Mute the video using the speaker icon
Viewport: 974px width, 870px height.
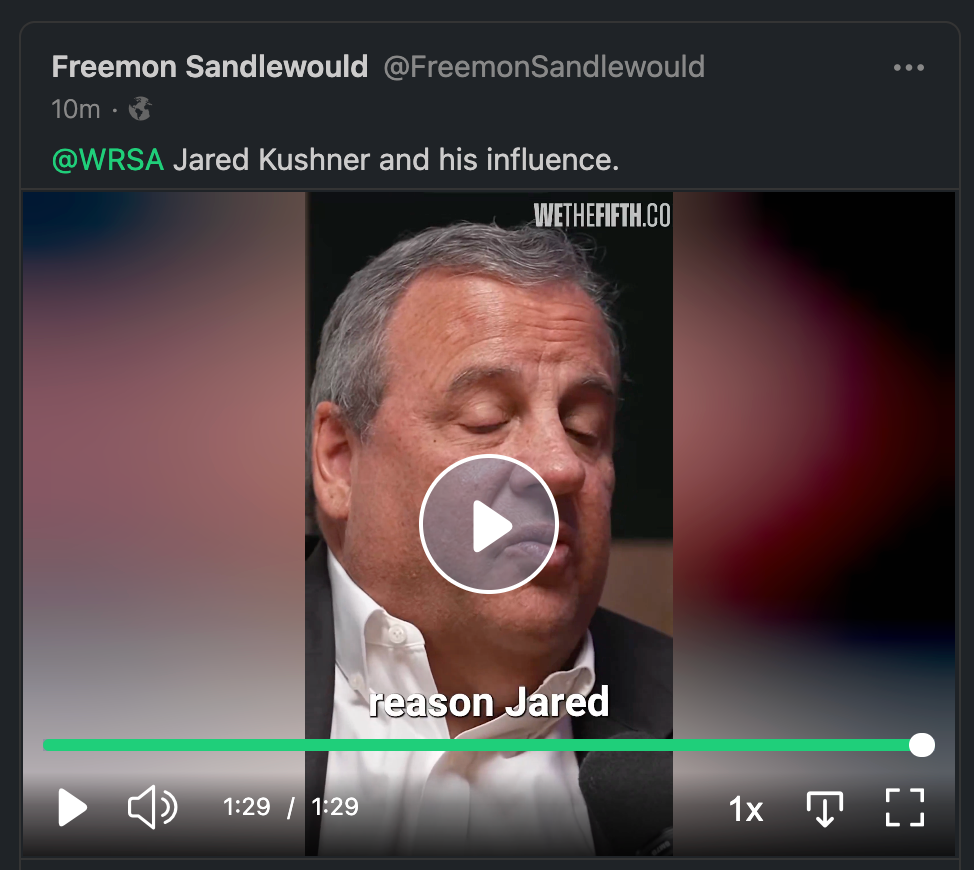[x=152, y=807]
